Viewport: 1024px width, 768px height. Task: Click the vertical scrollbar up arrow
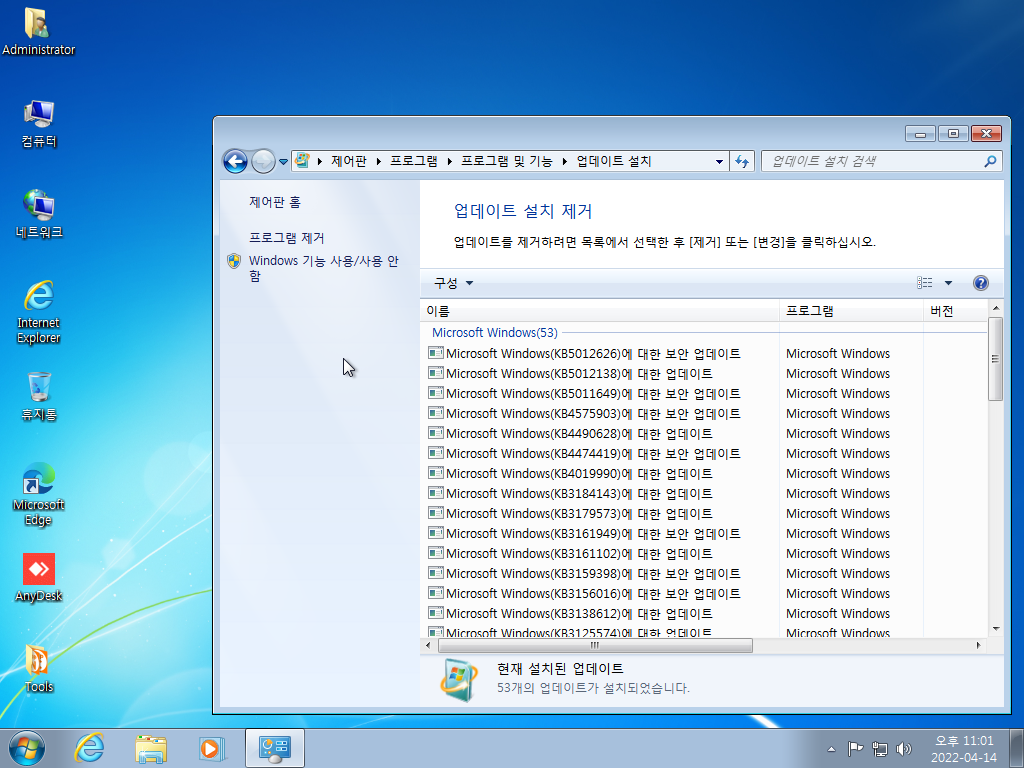point(995,308)
